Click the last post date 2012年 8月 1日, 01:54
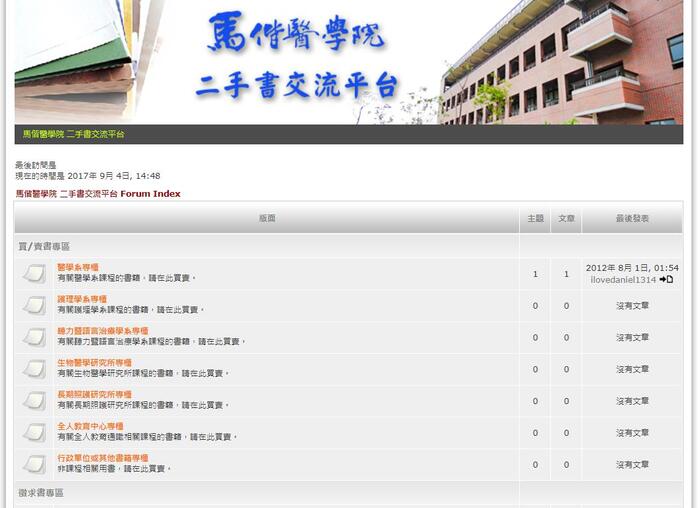This screenshot has width=700, height=508. (632, 268)
